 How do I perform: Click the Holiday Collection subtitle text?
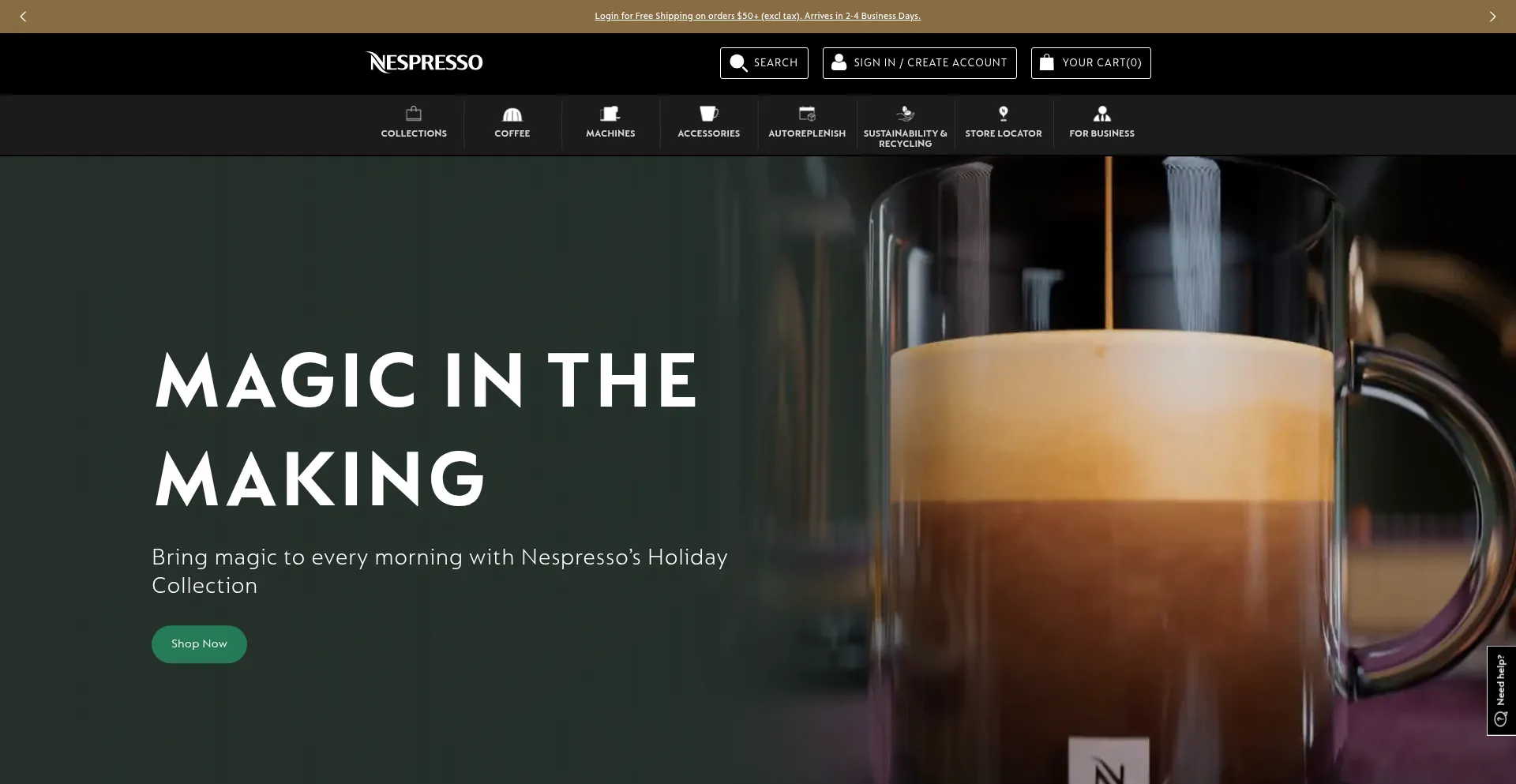(439, 571)
